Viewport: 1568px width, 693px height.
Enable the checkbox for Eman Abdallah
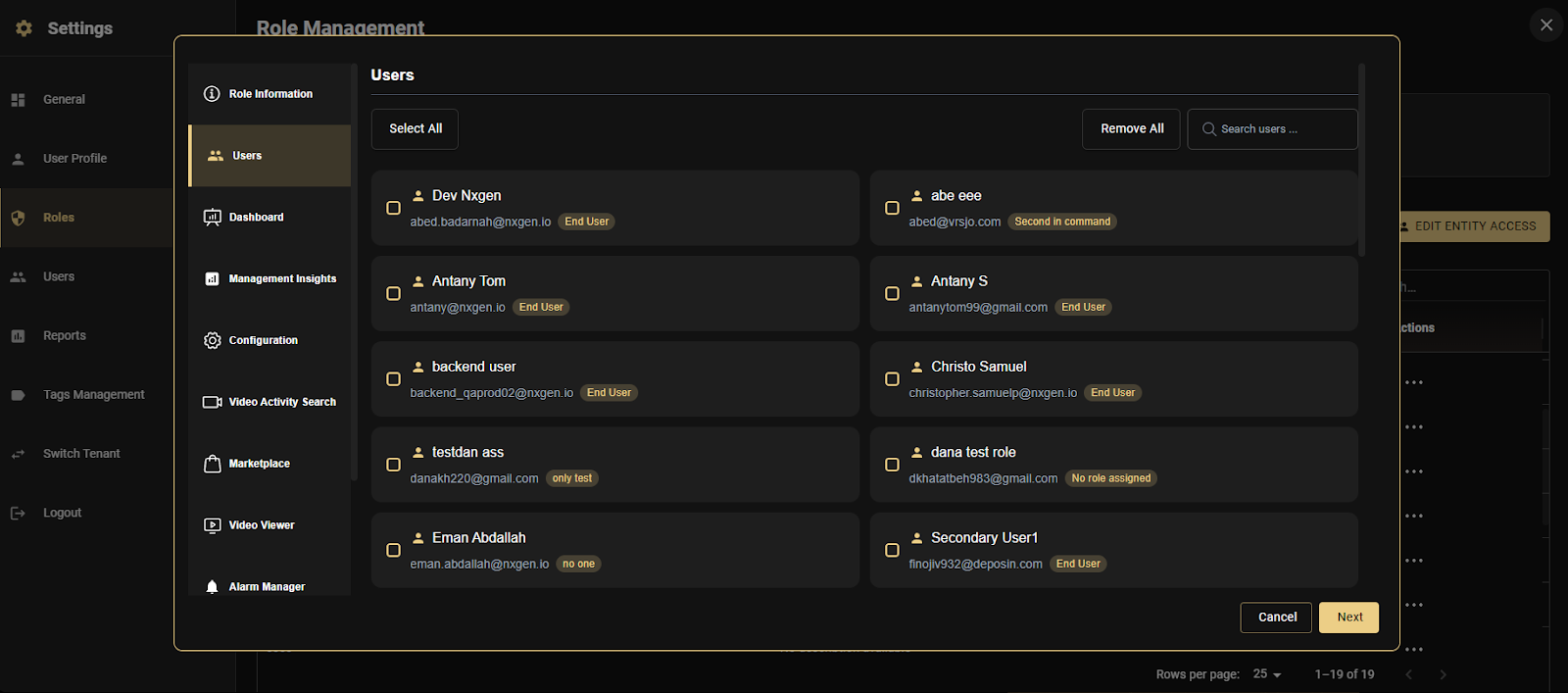[393, 551]
